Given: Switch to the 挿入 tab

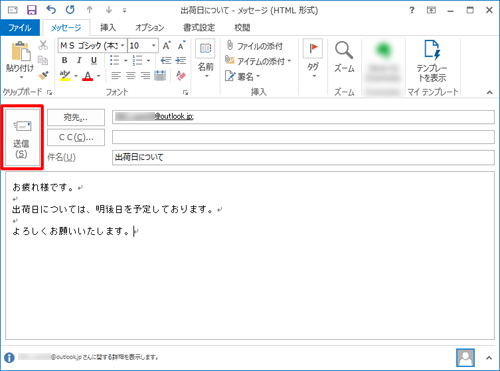Looking at the screenshot, I should [x=108, y=28].
